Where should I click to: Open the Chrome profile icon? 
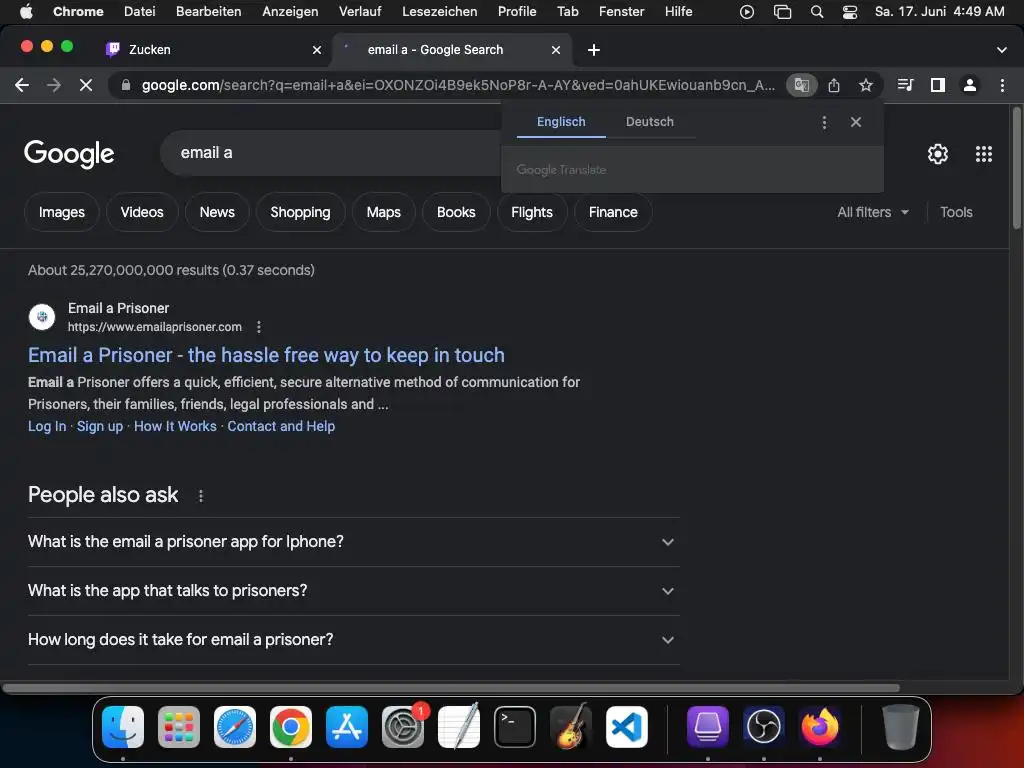(970, 85)
